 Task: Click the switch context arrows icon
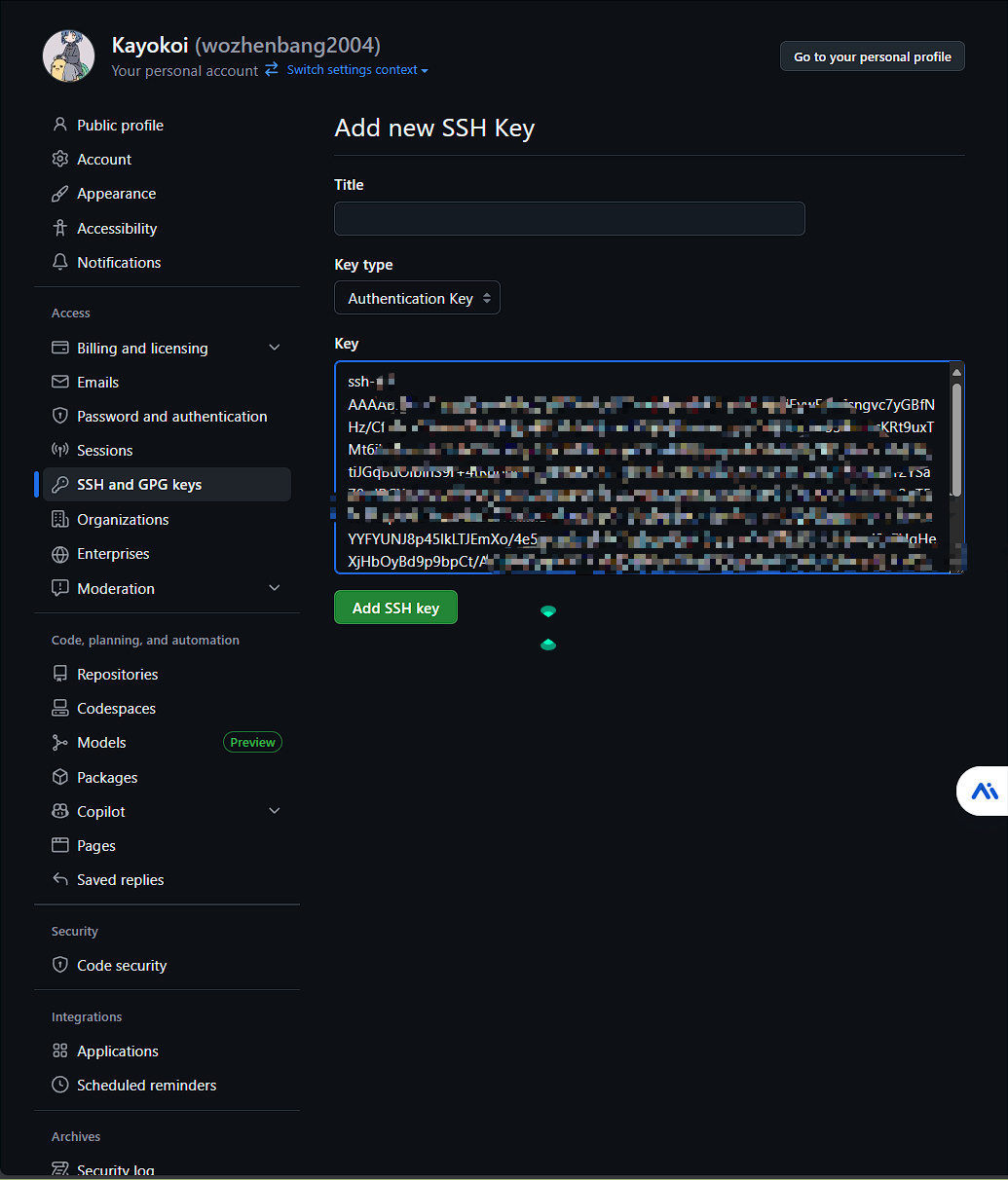click(272, 69)
